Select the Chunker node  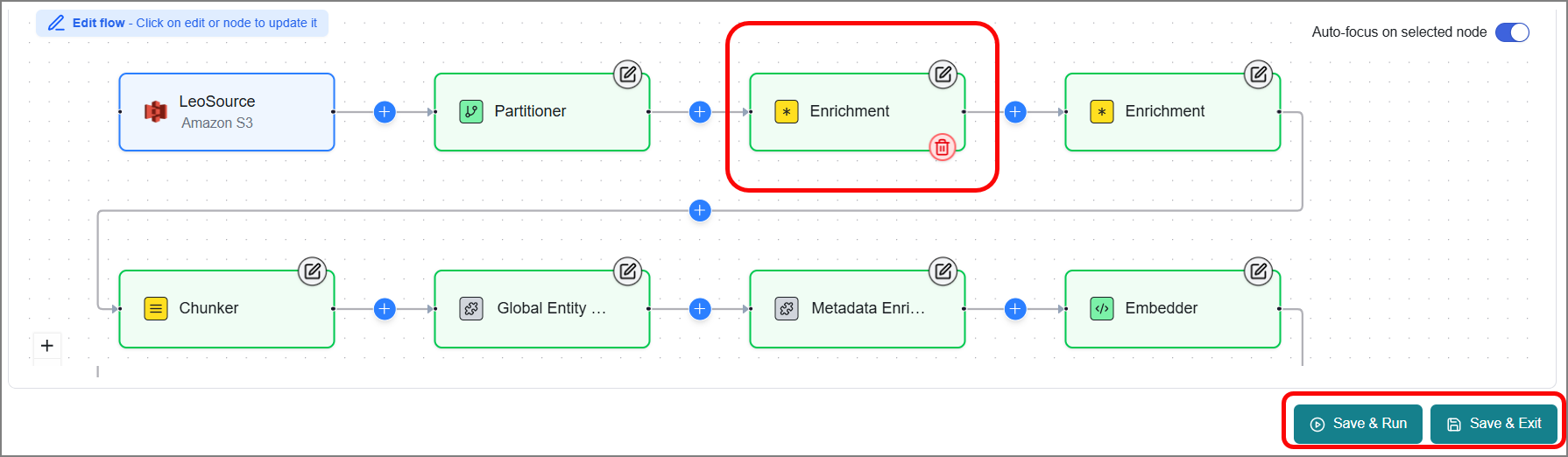point(227,309)
